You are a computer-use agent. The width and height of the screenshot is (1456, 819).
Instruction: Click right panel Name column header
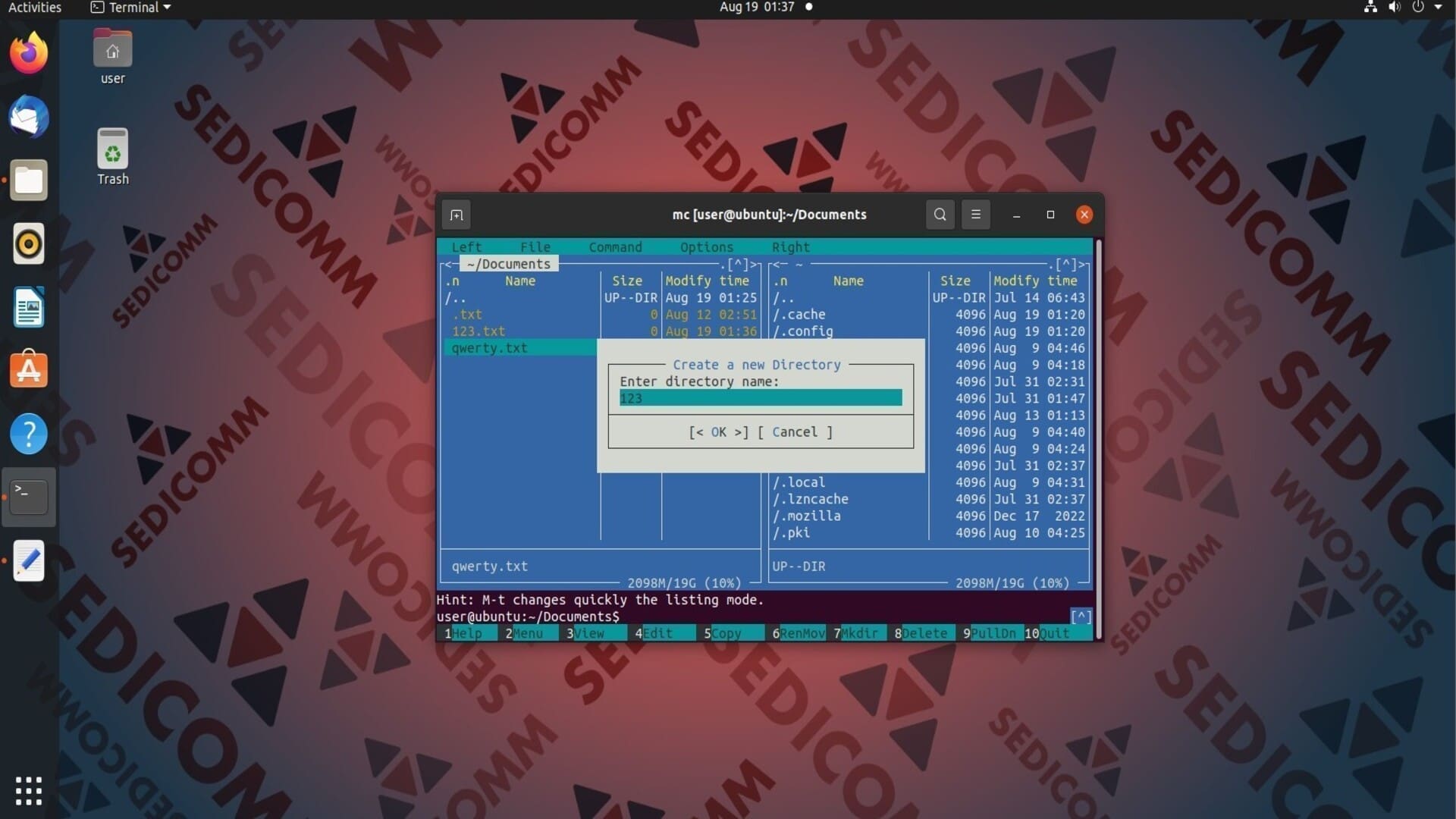coord(849,281)
